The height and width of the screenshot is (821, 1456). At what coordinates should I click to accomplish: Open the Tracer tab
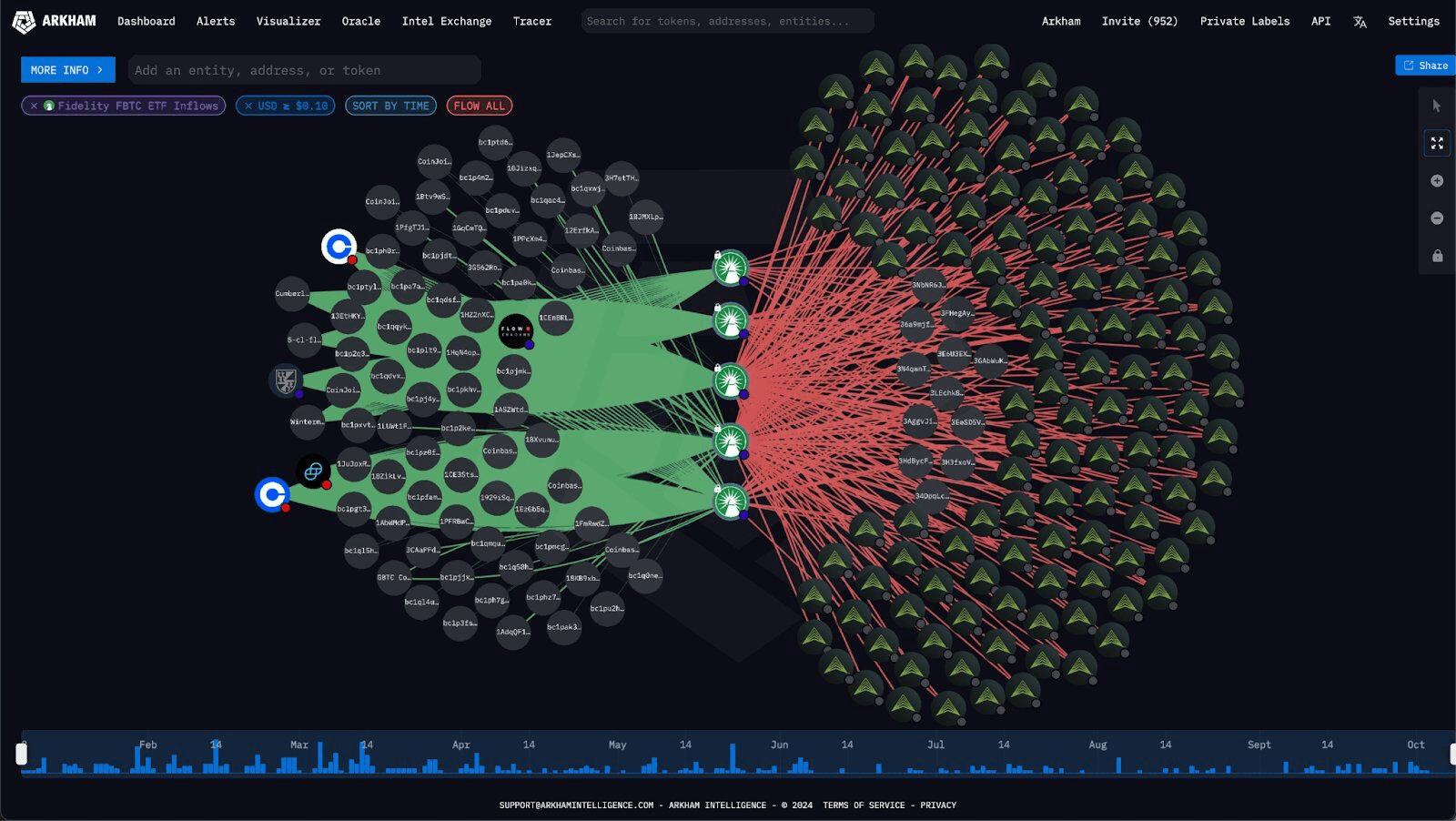pos(532,22)
